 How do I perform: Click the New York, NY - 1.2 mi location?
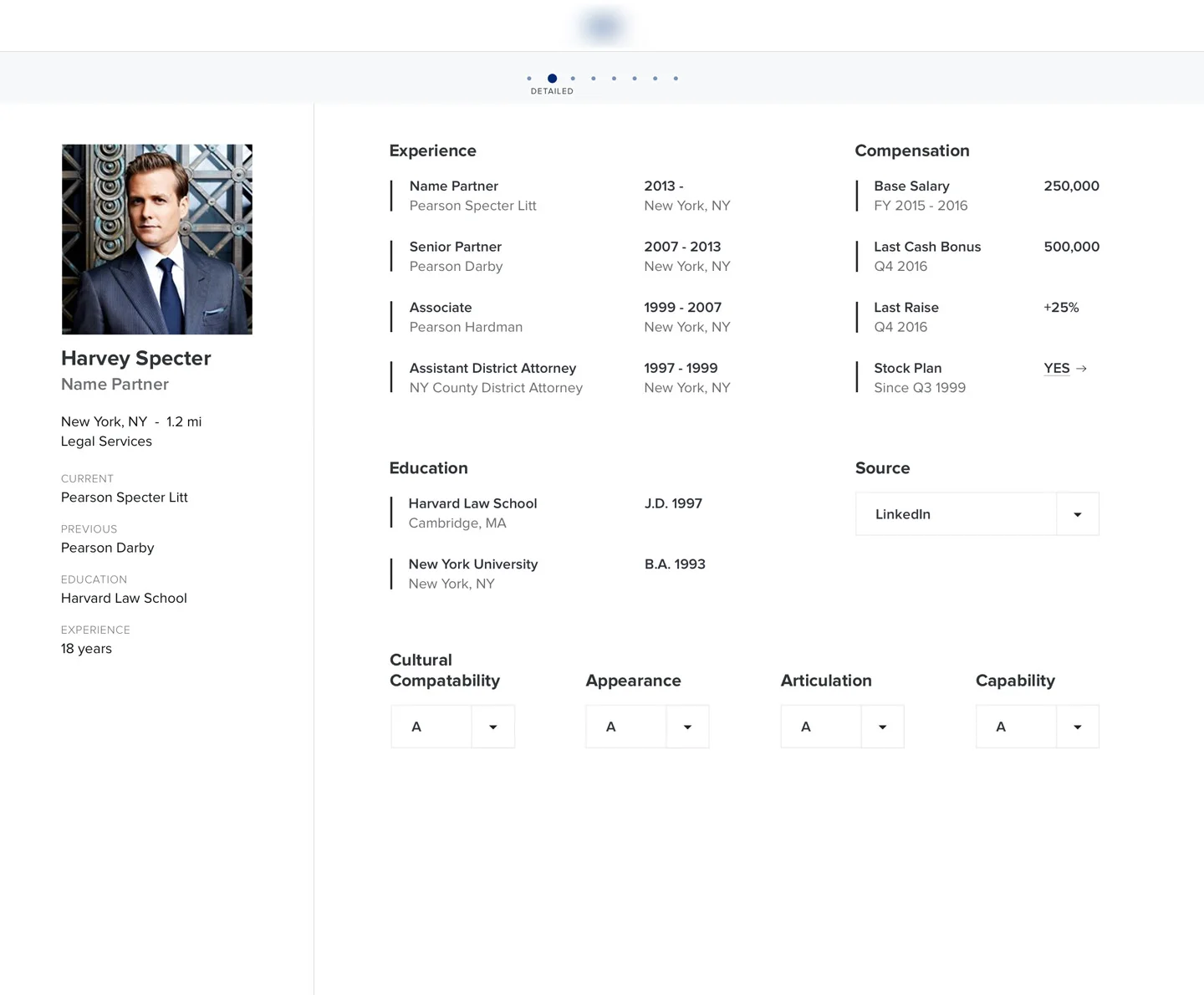(131, 421)
